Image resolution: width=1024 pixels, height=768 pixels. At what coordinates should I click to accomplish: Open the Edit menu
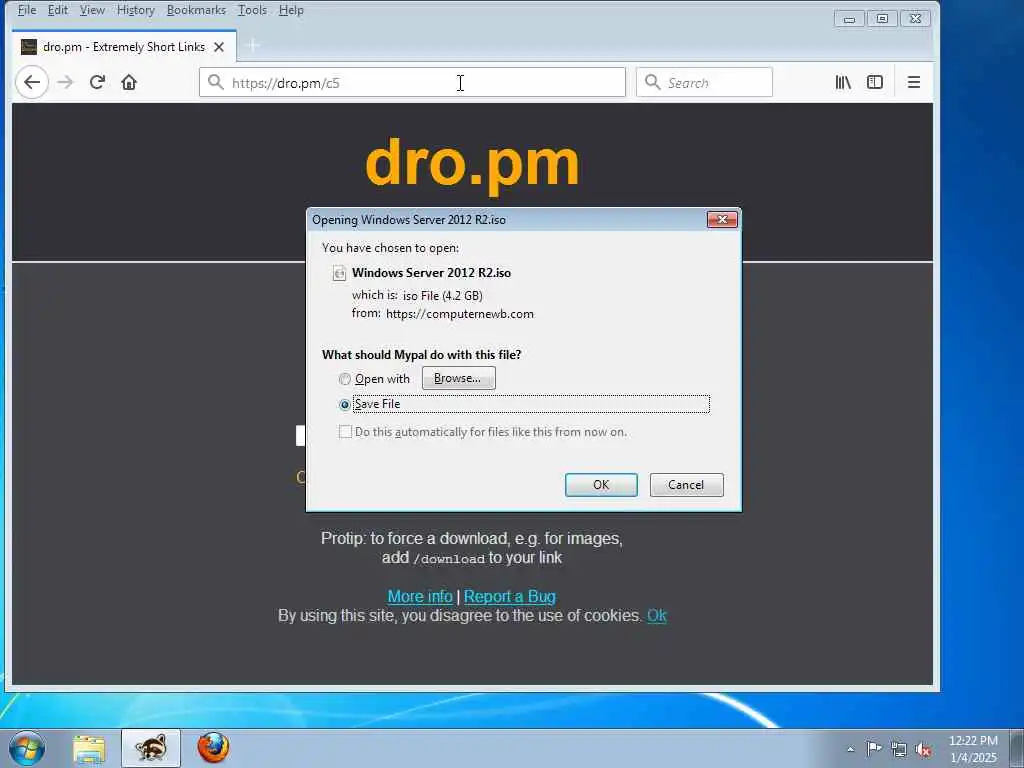pos(57,10)
